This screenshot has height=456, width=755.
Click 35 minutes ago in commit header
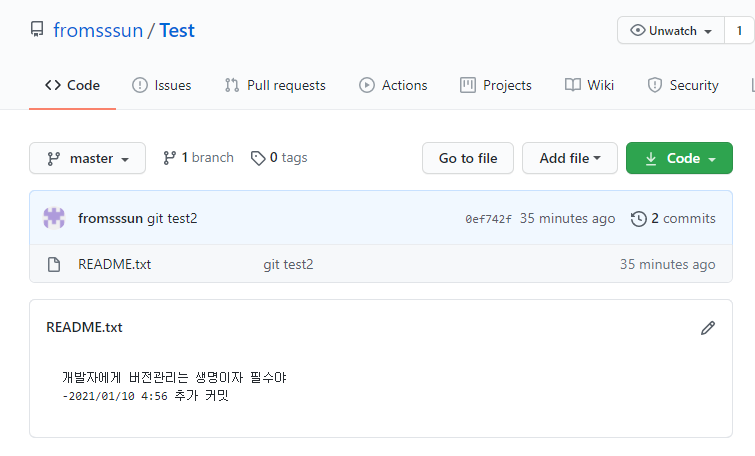coord(567,218)
